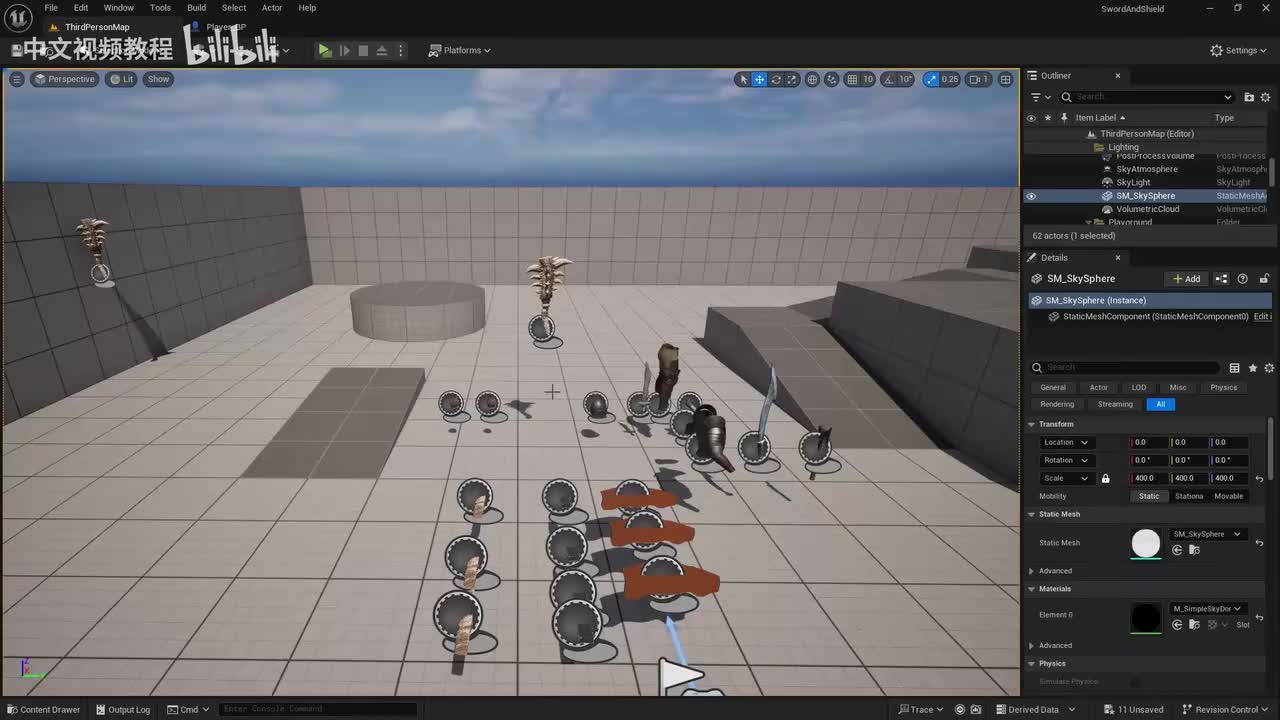The width and height of the screenshot is (1280, 720).
Task: Click the Add component button in Details
Action: point(1186,279)
